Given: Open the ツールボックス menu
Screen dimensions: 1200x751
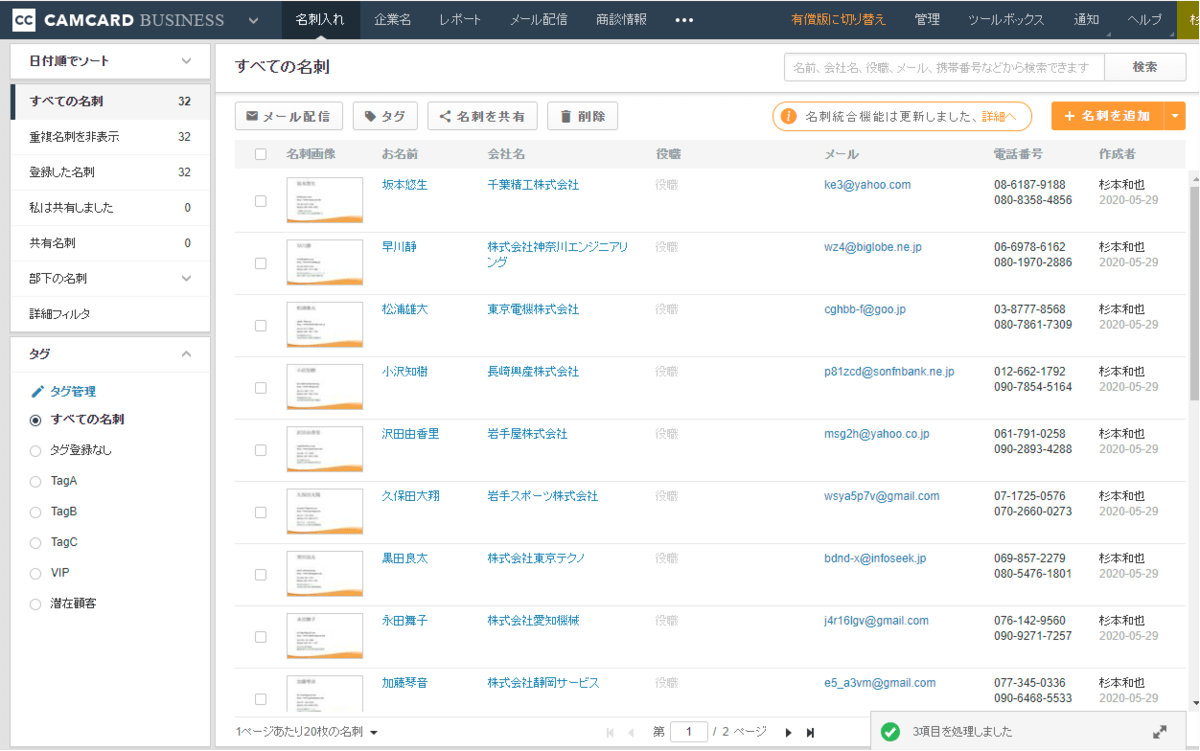Looking at the screenshot, I should click(x=1006, y=20).
